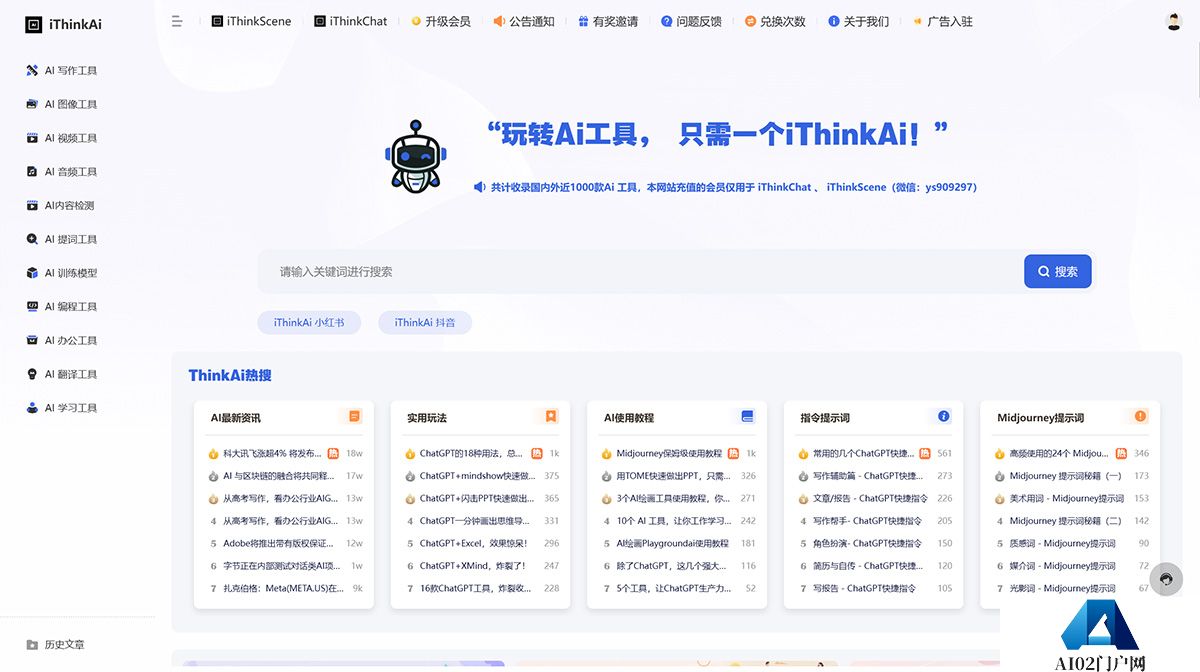This screenshot has height=672, width=1200.
Task: Open article 用TOME快速做出PPT
Action: pyautogui.click(x=674, y=476)
